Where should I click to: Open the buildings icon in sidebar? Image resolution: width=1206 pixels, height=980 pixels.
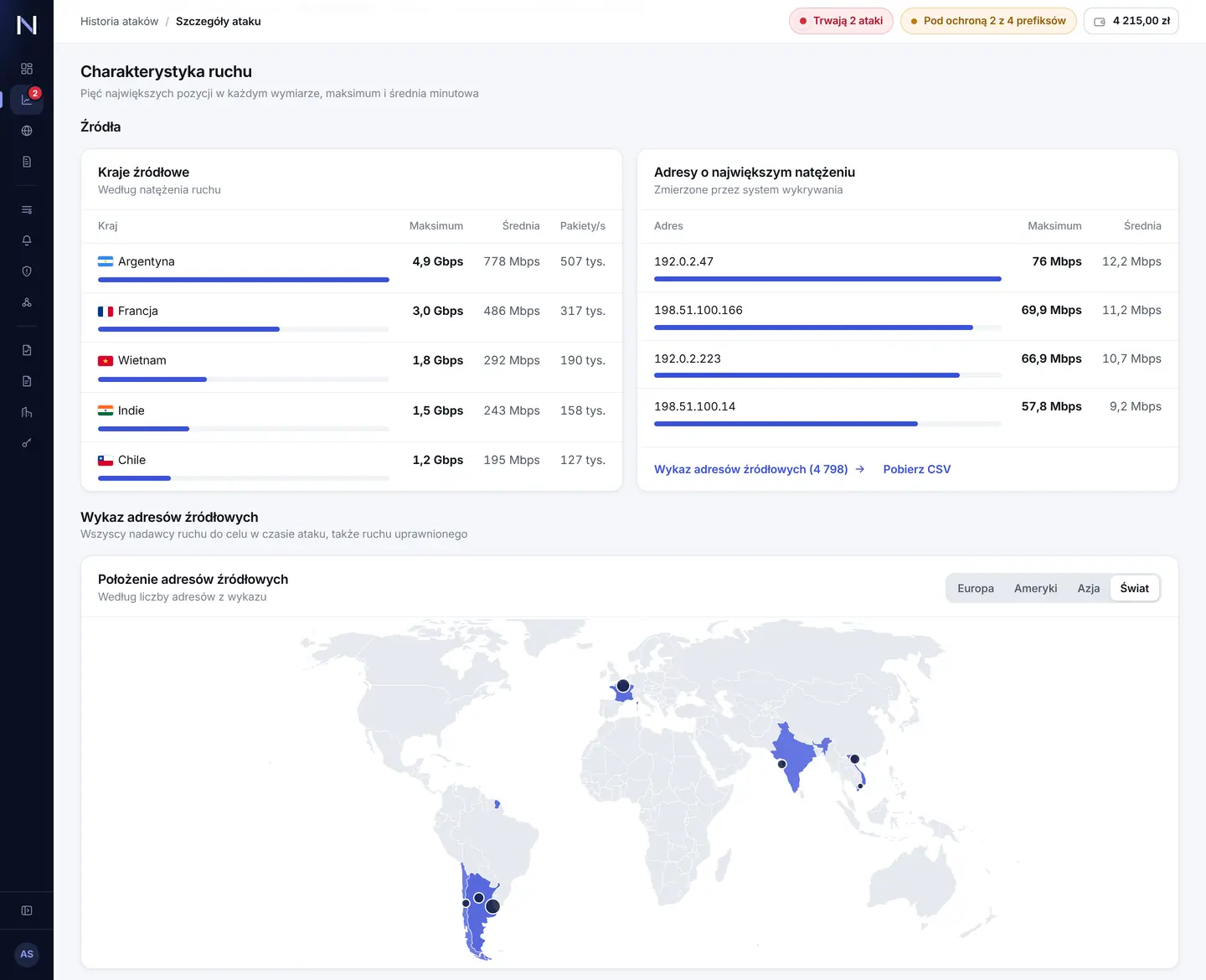27,412
